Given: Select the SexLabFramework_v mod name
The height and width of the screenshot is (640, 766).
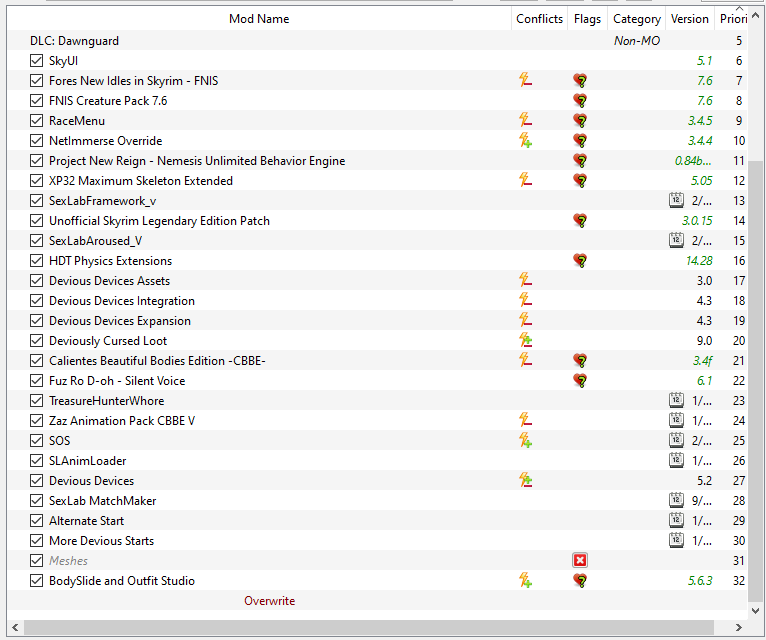Looking at the screenshot, I should tap(102, 201).
